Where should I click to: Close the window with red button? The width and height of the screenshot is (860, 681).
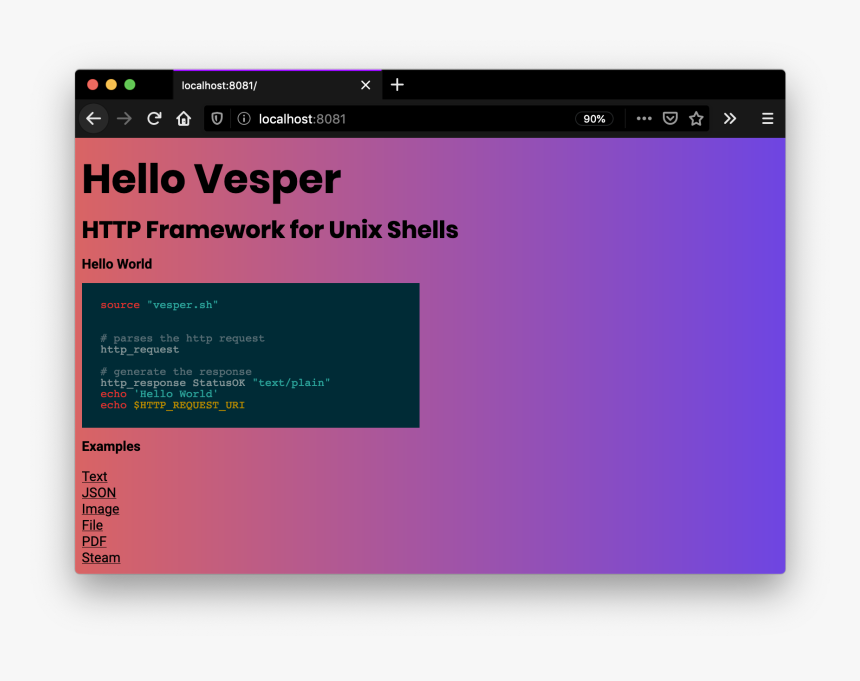pos(93,84)
